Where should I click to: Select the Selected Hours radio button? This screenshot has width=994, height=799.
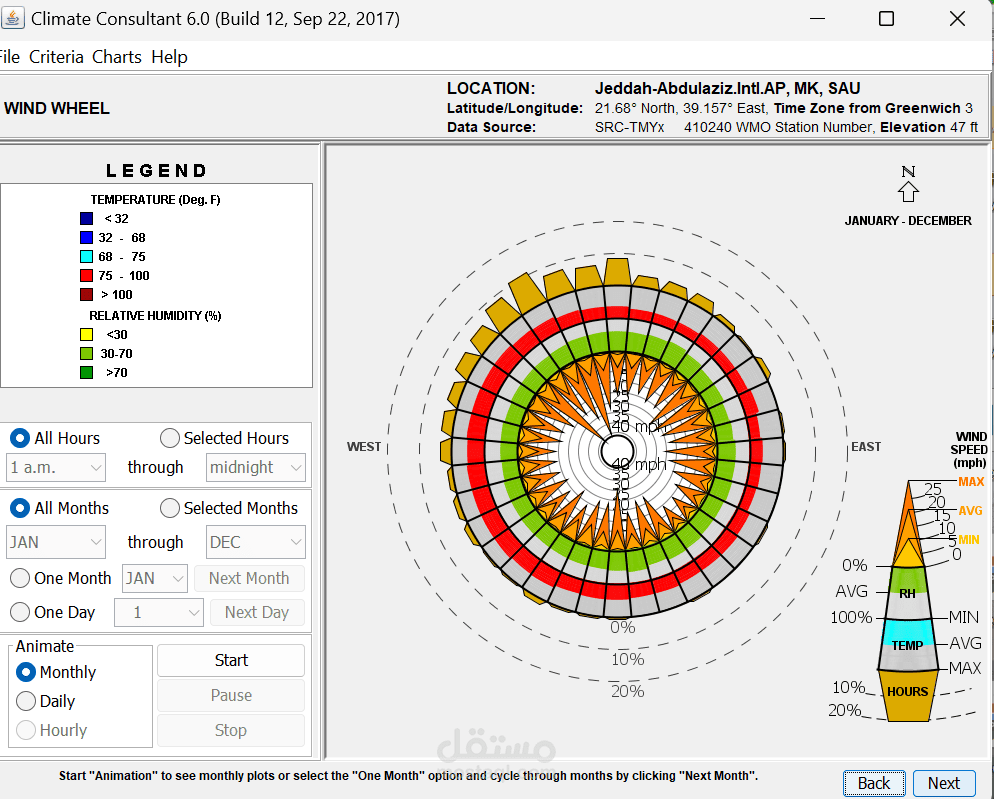point(169,438)
